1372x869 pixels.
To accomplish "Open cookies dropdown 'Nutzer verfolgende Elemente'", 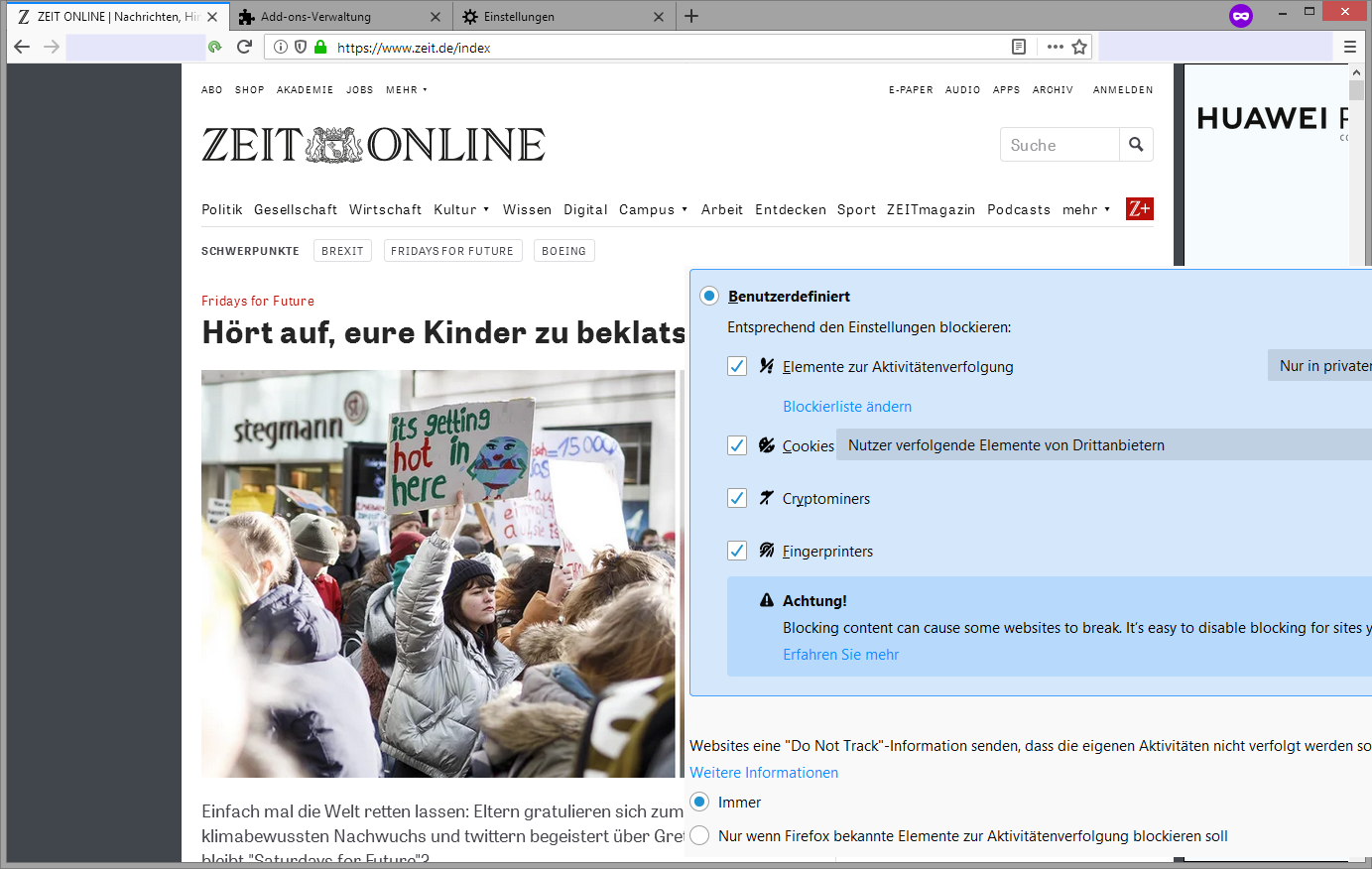I will (x=1103, y=445).
